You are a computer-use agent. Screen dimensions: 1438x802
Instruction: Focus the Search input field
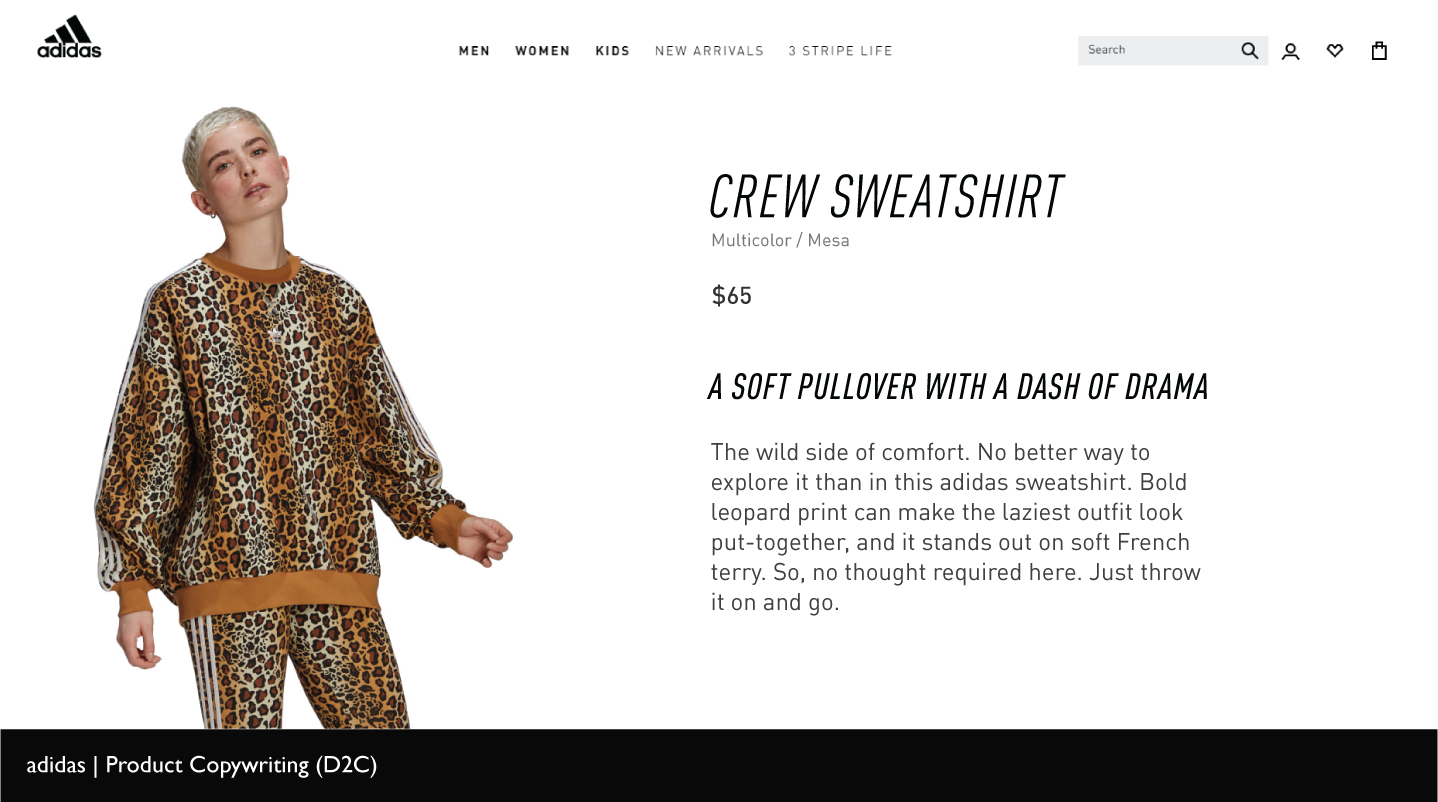click(1158, 51)
